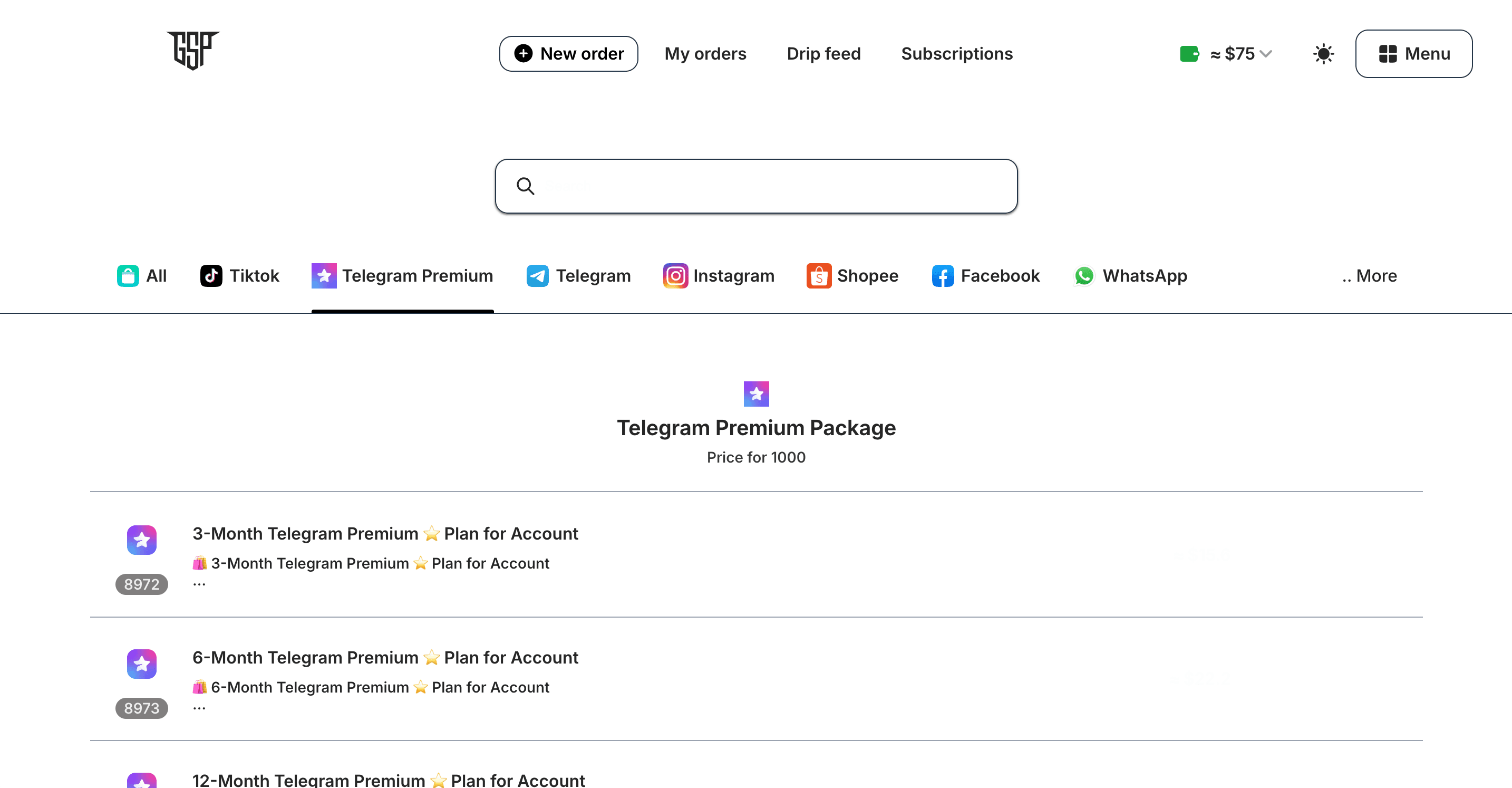Click the Price for 1000 text
This screenshot has height=788, width=1512.
point(756,457)
